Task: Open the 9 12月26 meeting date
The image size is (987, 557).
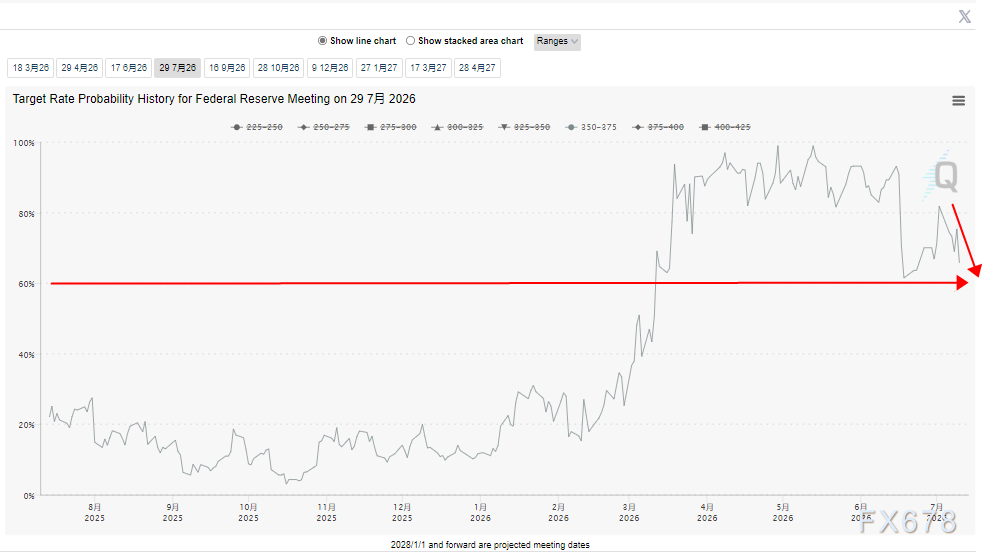Action: (x=330, y=68)
